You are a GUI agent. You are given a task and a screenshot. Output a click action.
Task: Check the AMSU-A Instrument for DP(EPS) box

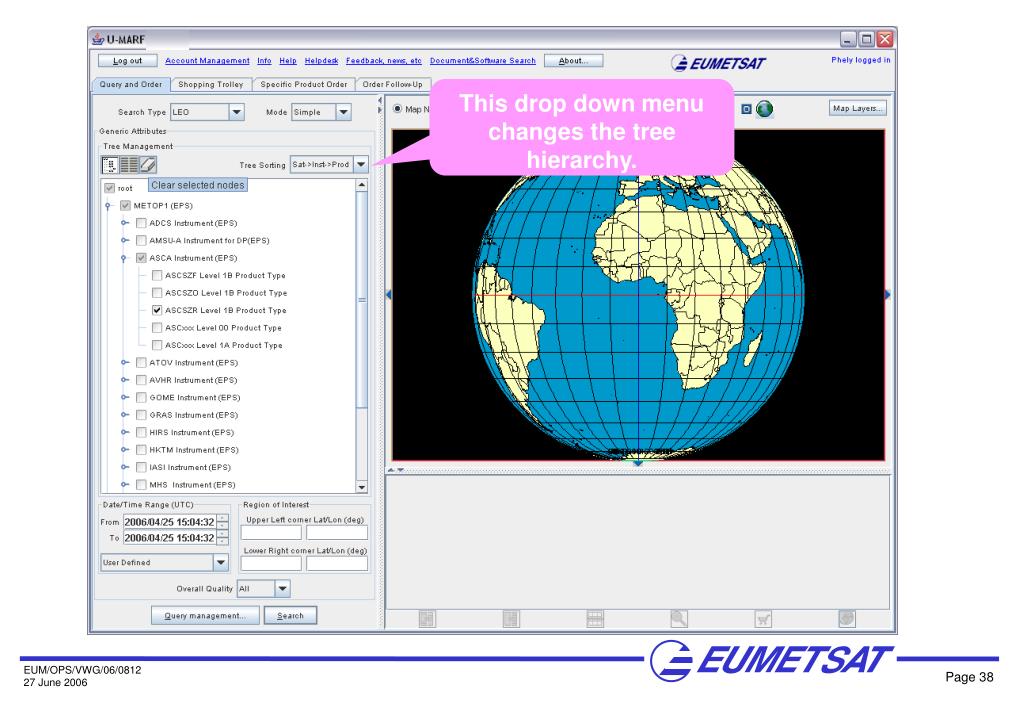point(141,240)
